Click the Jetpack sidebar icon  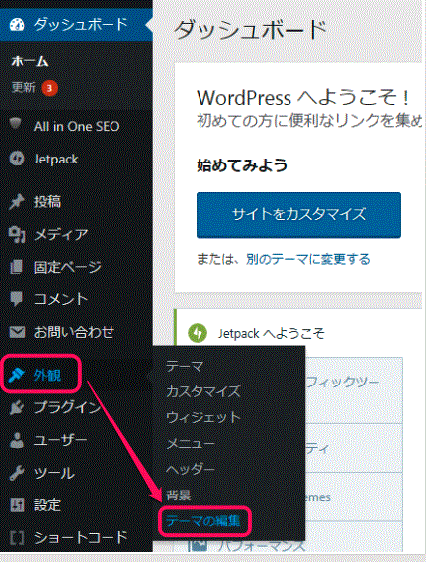point(16,158)
